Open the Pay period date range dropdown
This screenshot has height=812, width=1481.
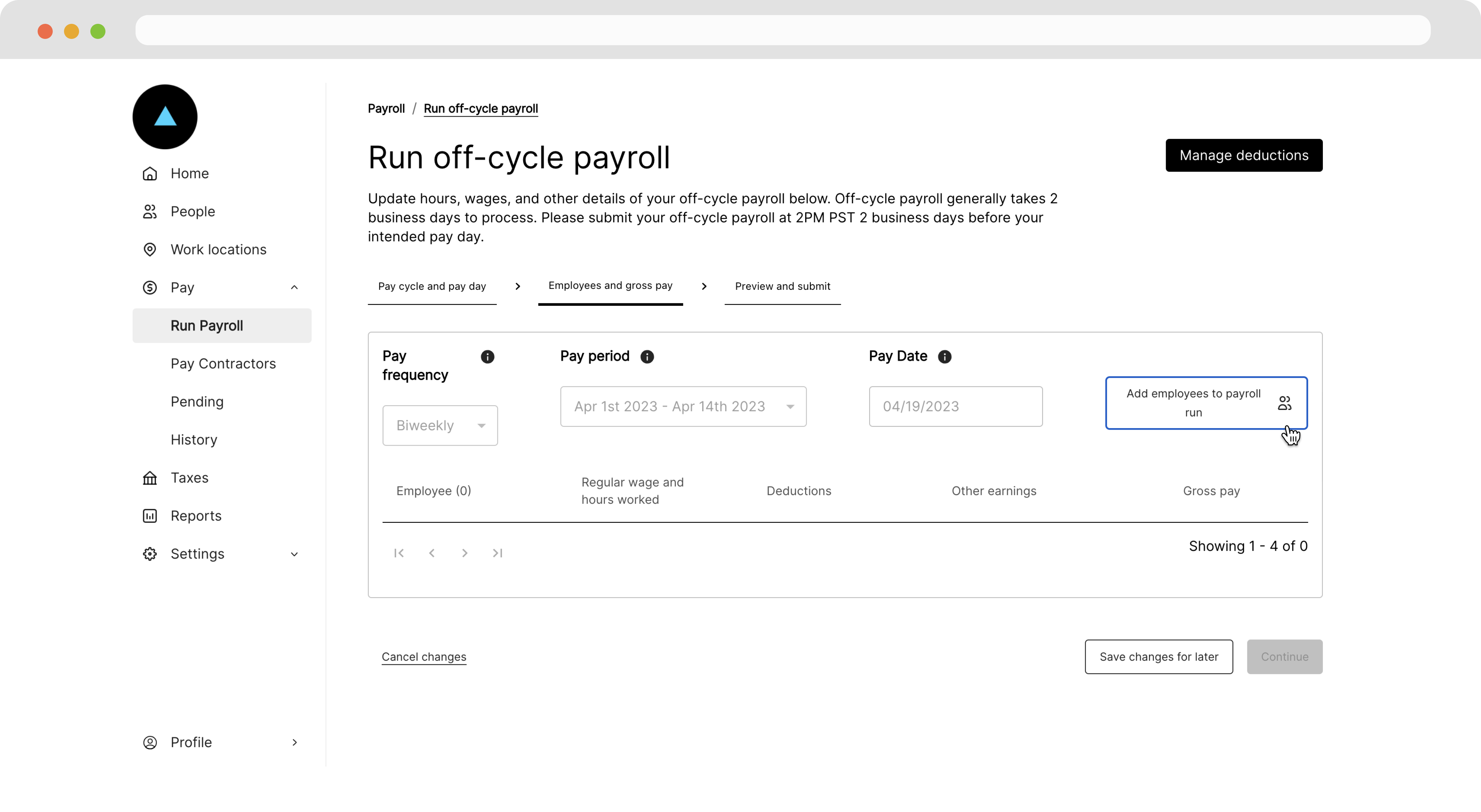[x=683, y=406]
